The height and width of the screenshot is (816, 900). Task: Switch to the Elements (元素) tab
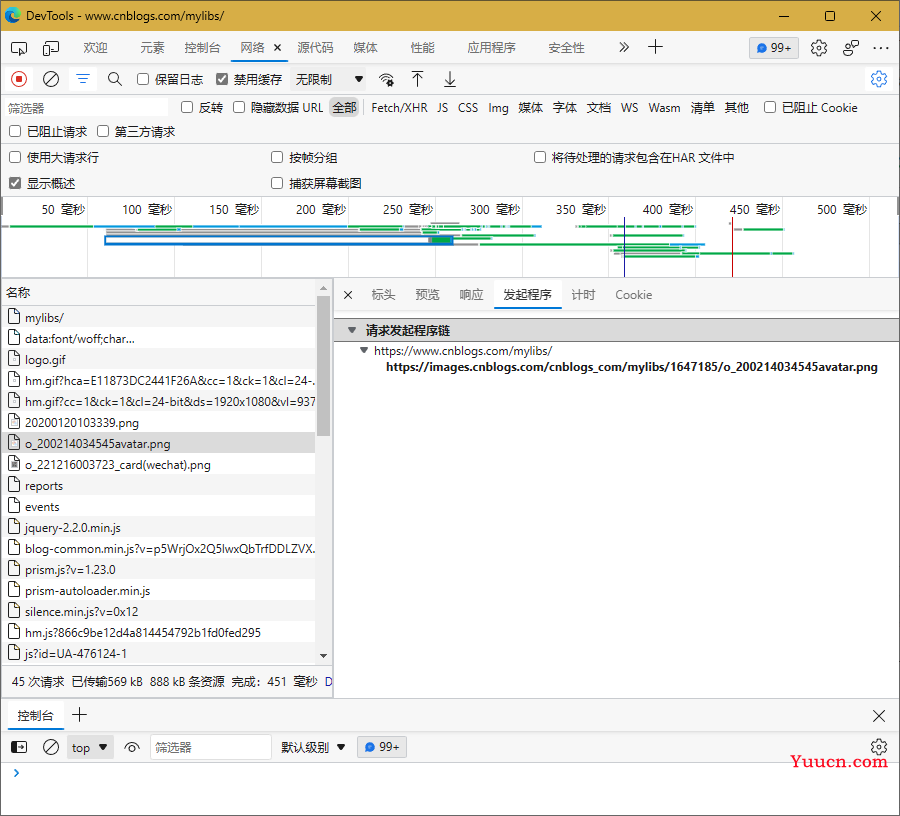(152, 48)
